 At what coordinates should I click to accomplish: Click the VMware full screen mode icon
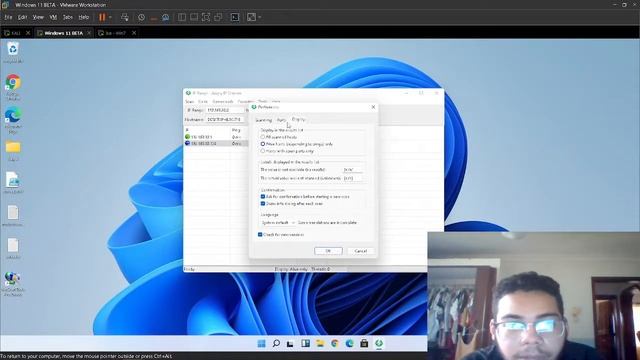[x=206, y=17]
